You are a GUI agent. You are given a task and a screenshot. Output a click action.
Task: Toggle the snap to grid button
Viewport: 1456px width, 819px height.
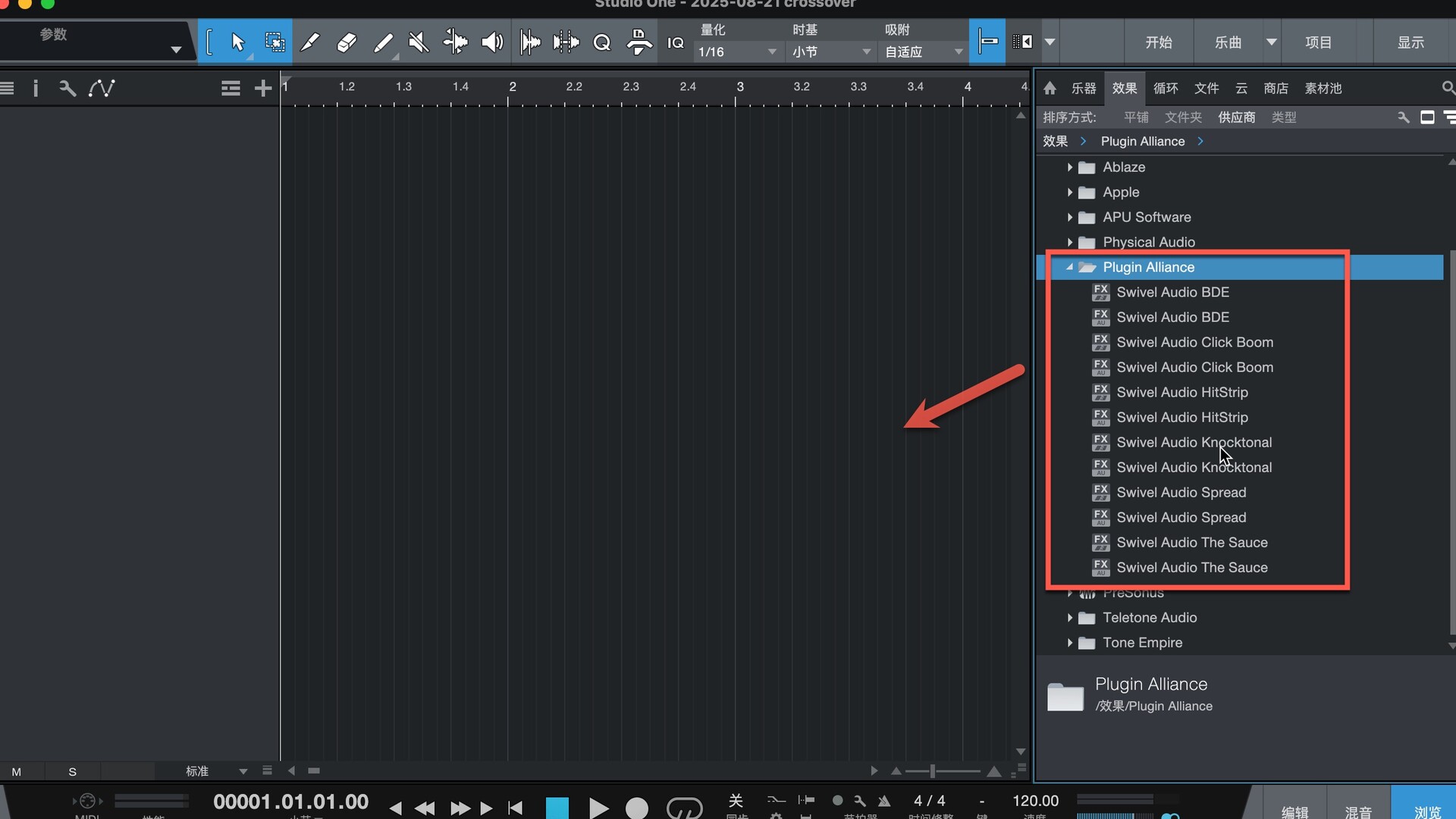pyautogui.click(x=987, y=42)
